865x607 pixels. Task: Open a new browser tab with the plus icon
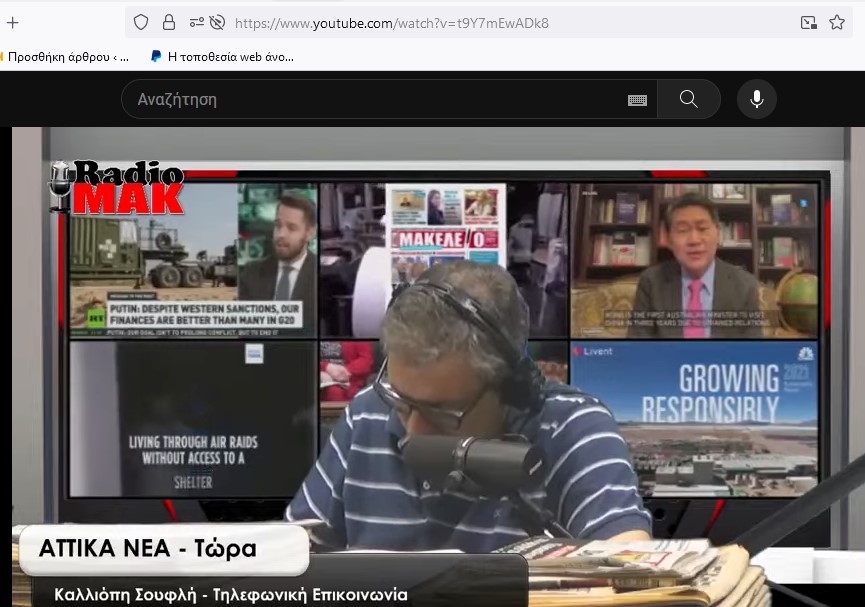[x=13, y=23]
